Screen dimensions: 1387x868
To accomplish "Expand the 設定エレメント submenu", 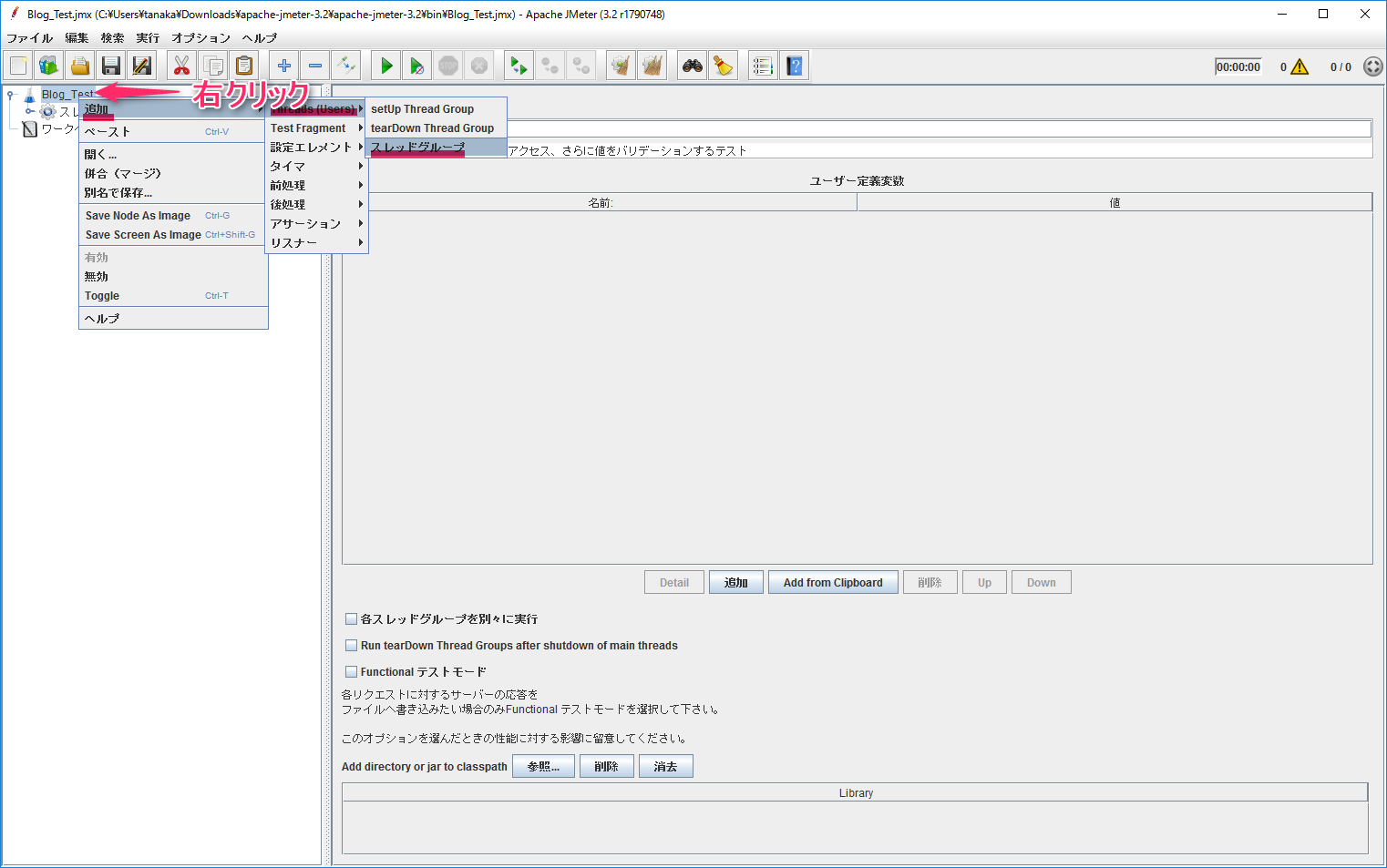I will 316,148.
